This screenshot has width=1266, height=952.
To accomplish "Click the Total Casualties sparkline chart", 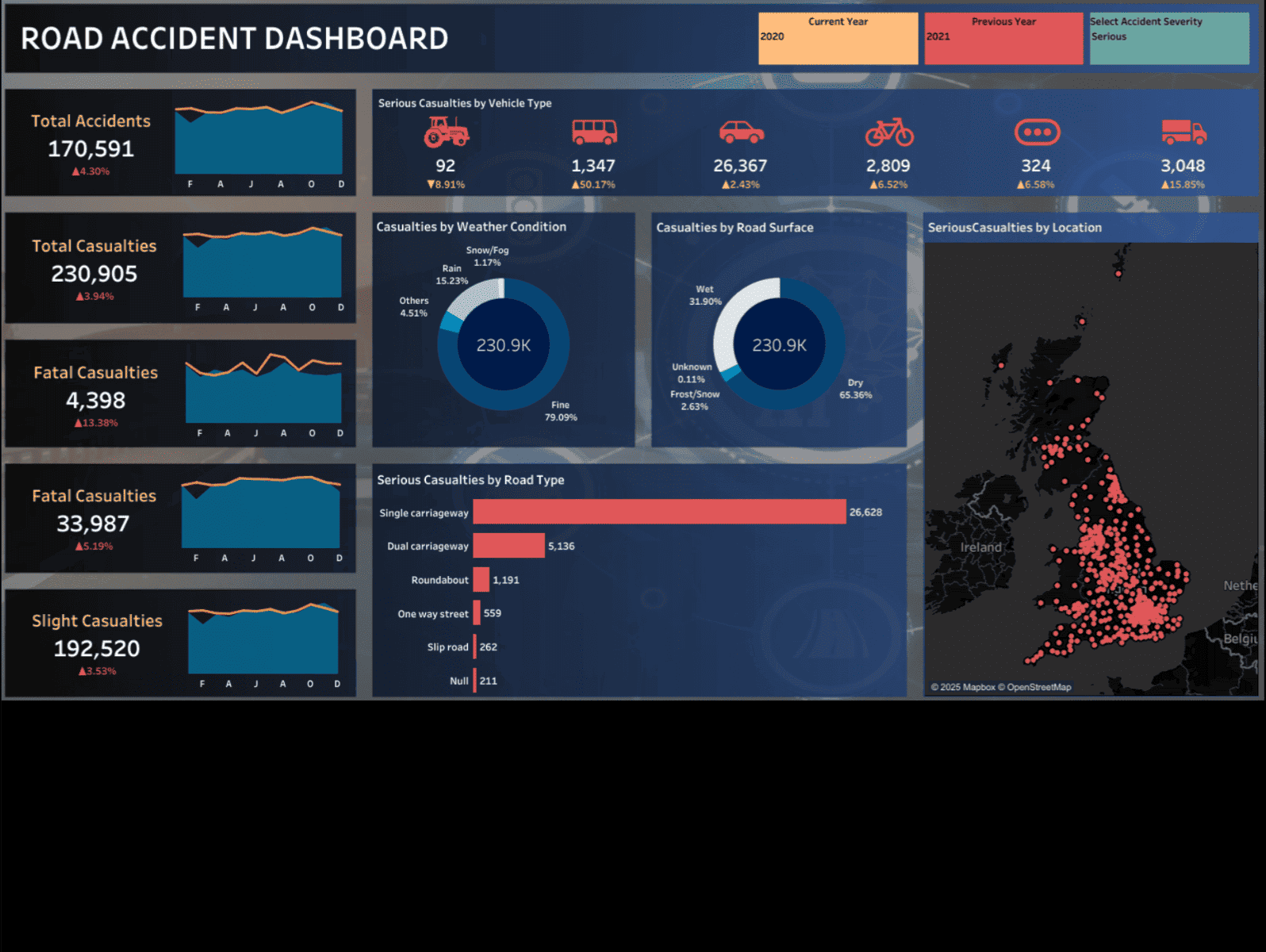I will click(x=262, y=266).
